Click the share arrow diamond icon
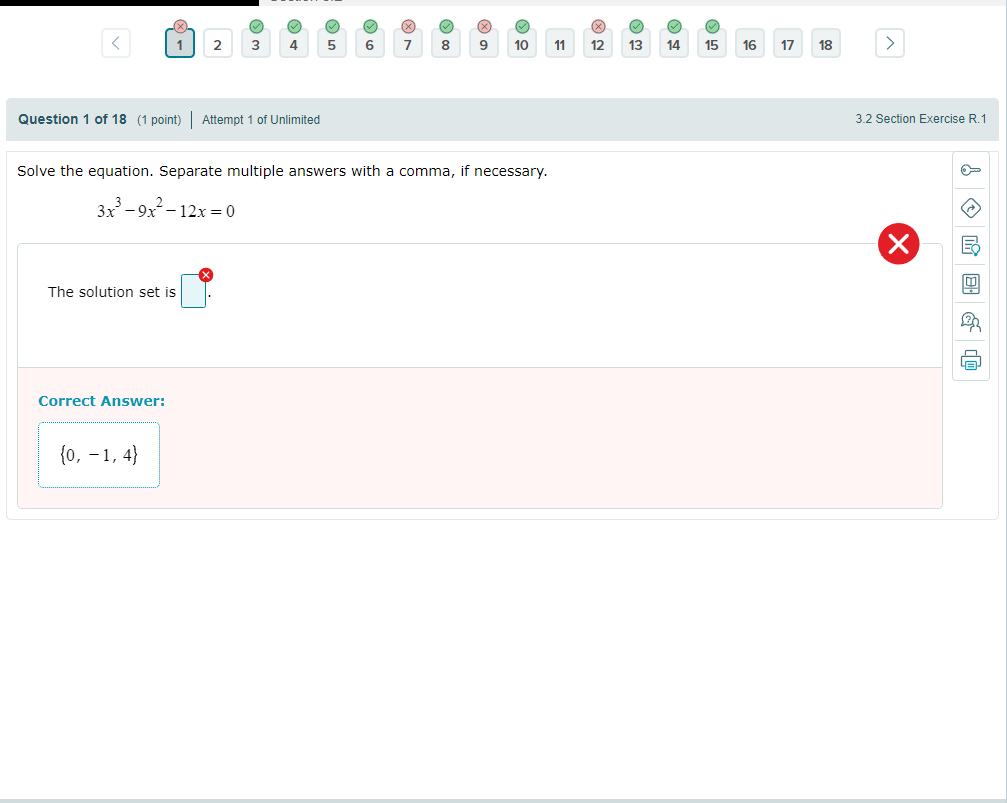The width and height of the screenshot is (1007, 803). point(970,208)
